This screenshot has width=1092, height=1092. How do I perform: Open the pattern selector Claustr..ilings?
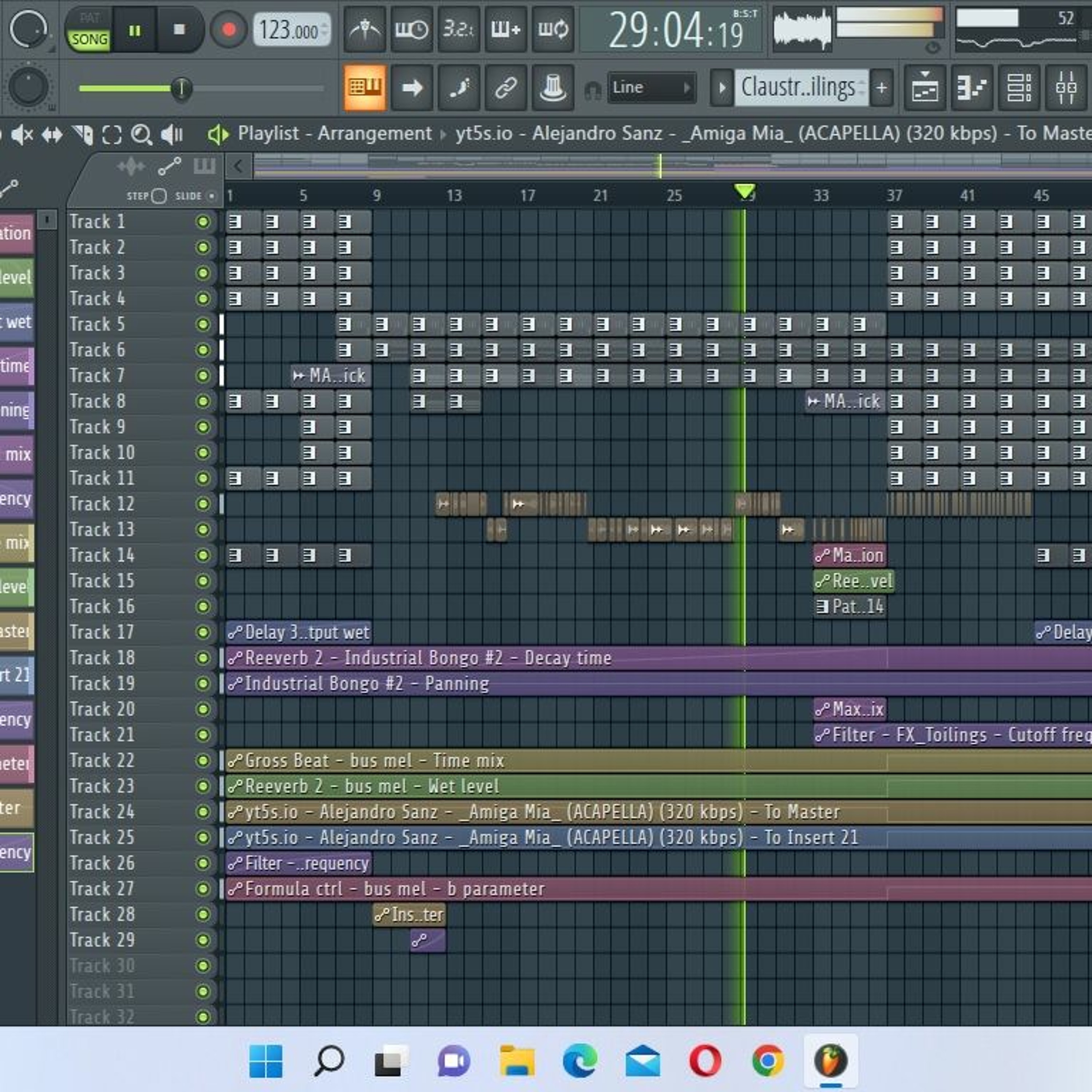coord(801,88)
